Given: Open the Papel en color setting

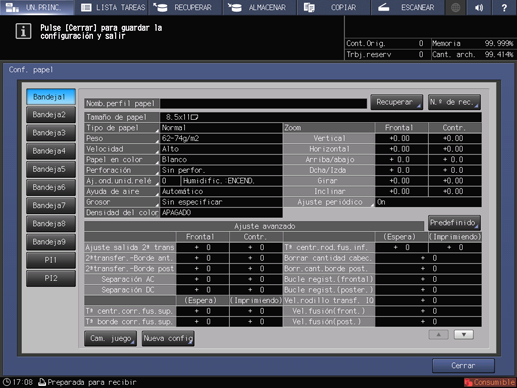Looking at the screenshot, I should [x=122, y=160].
